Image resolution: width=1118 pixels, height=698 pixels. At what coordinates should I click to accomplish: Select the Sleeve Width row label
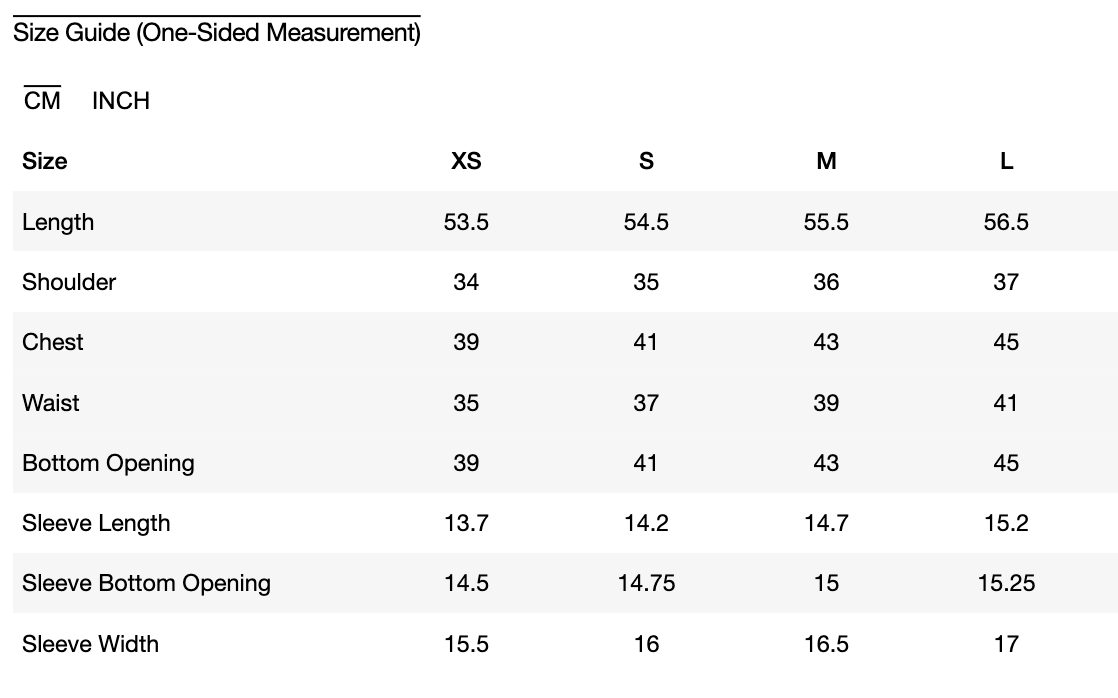[x=90, y=644]
